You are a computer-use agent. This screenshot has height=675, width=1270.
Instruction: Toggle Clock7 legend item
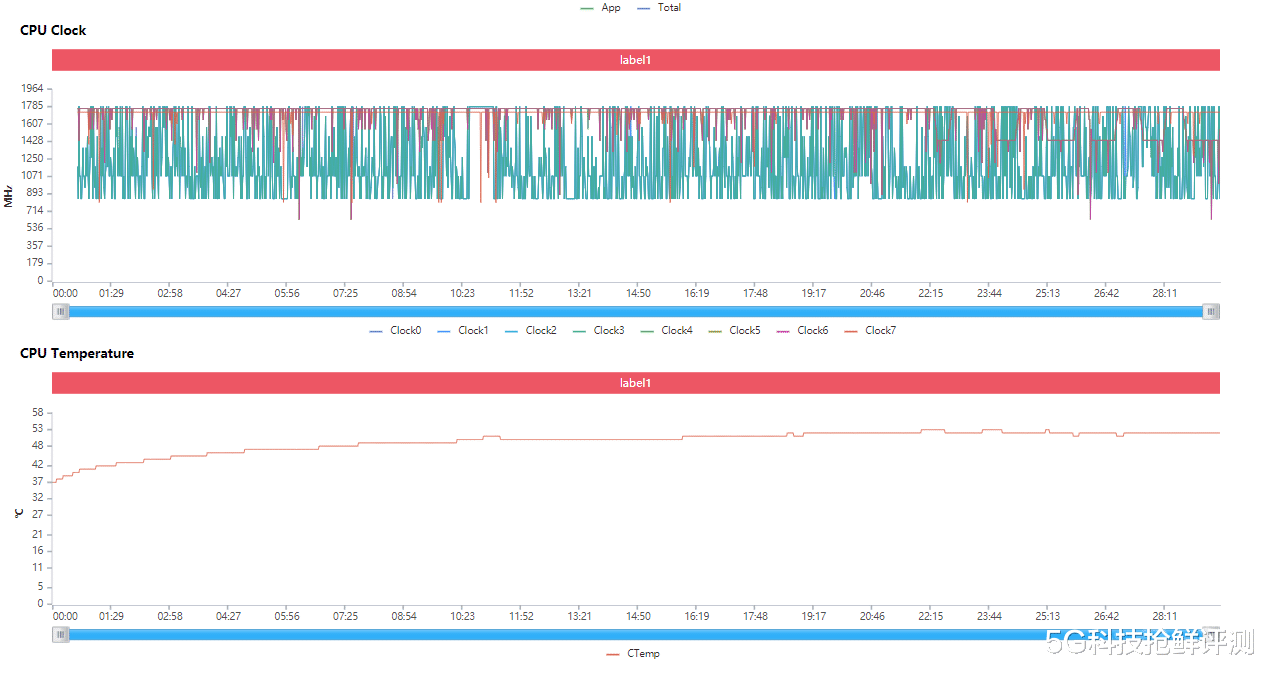click(871, 330)
